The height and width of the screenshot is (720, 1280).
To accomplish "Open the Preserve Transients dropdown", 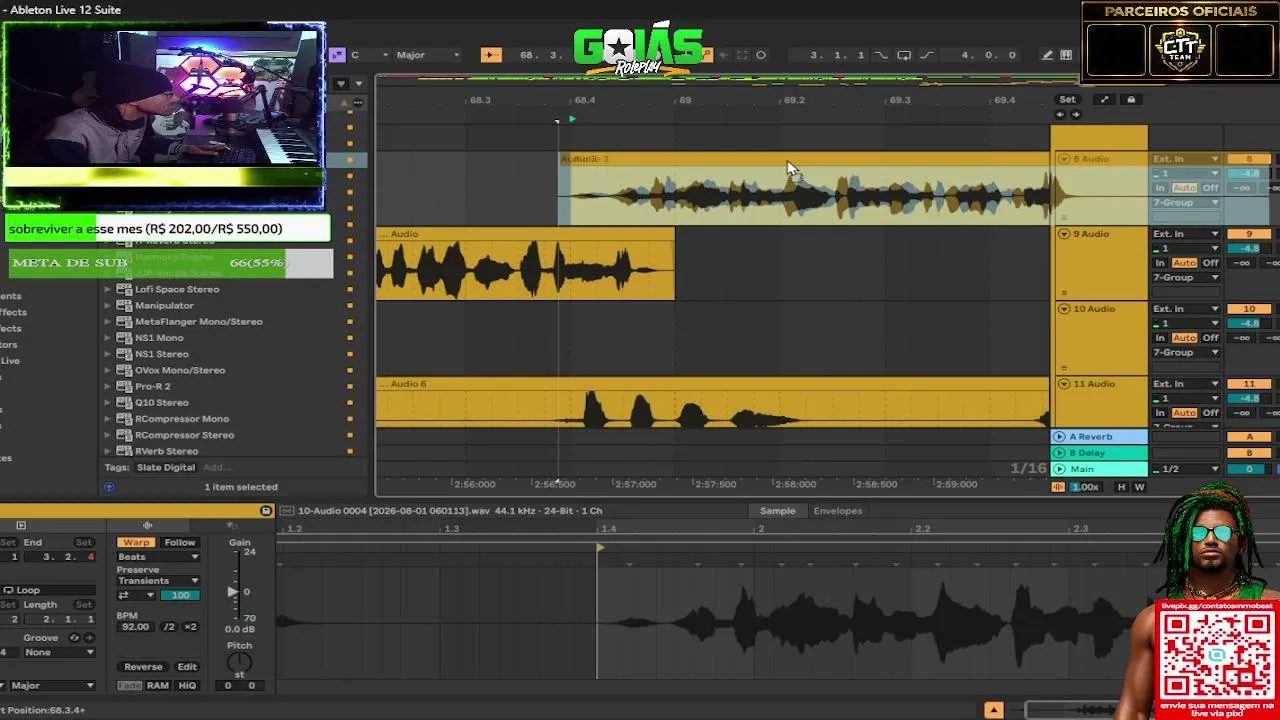I will coord(158,580).
